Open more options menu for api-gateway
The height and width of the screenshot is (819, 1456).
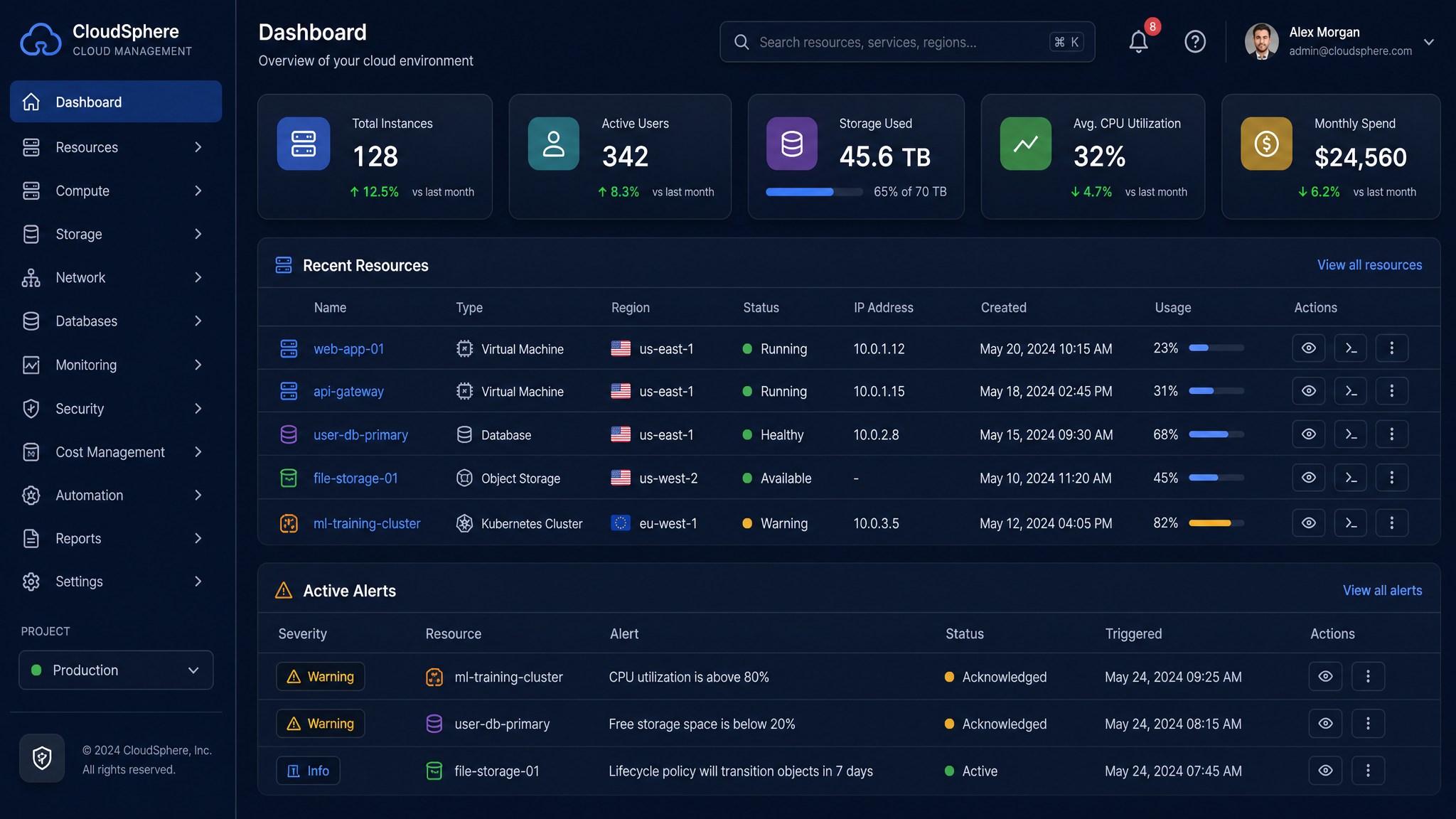(x=1392, y=391)
